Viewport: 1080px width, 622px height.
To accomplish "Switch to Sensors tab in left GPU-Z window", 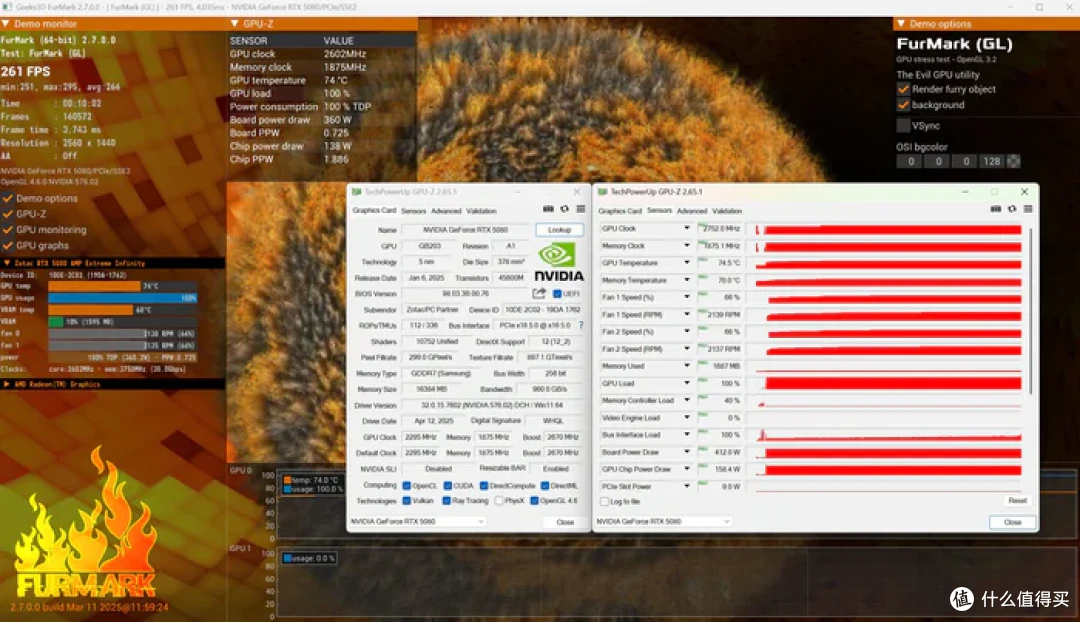I will (x=413, y=211).
